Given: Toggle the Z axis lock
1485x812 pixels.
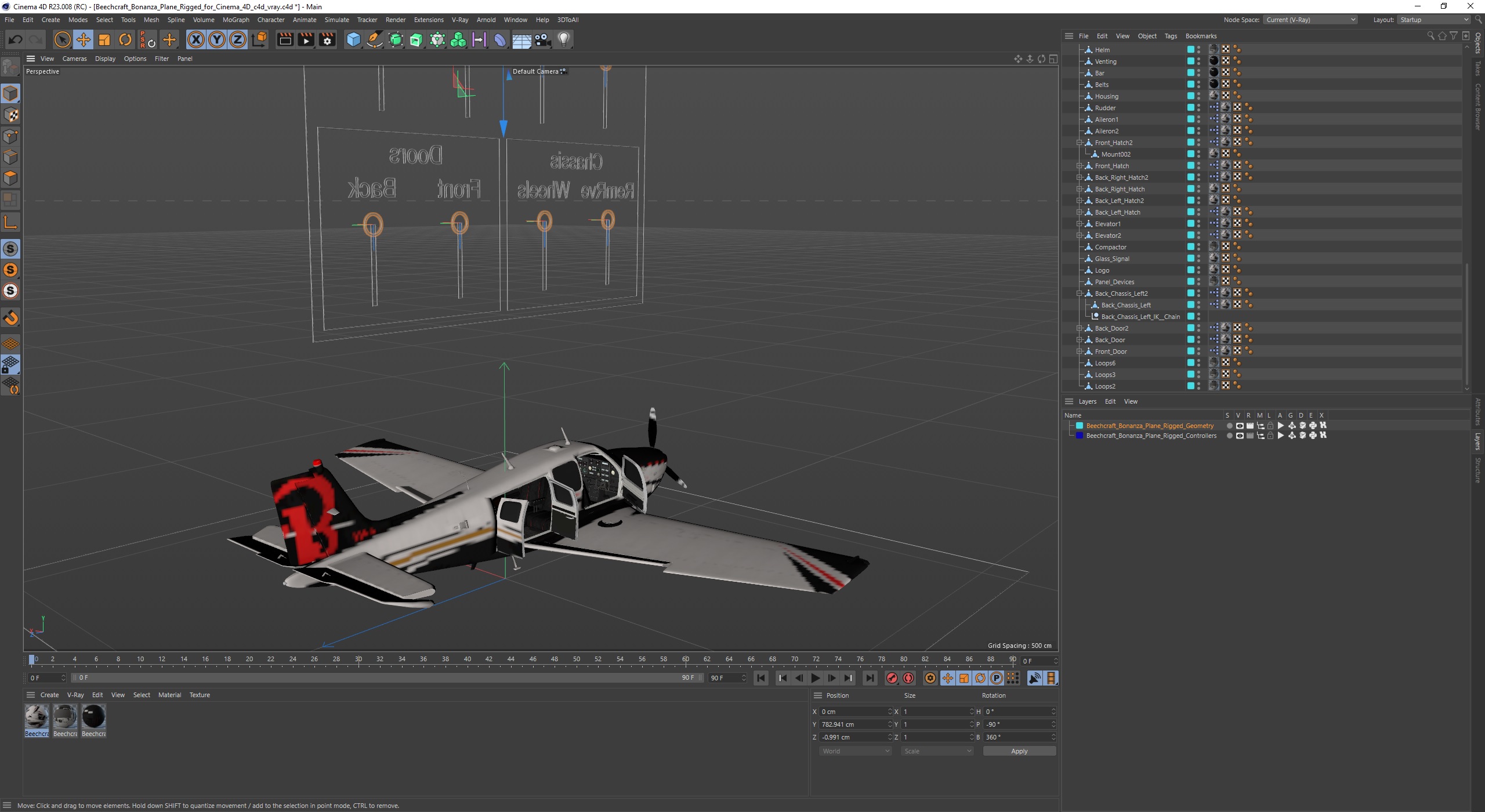Looking at the screenshot, I should click(238, 39).
